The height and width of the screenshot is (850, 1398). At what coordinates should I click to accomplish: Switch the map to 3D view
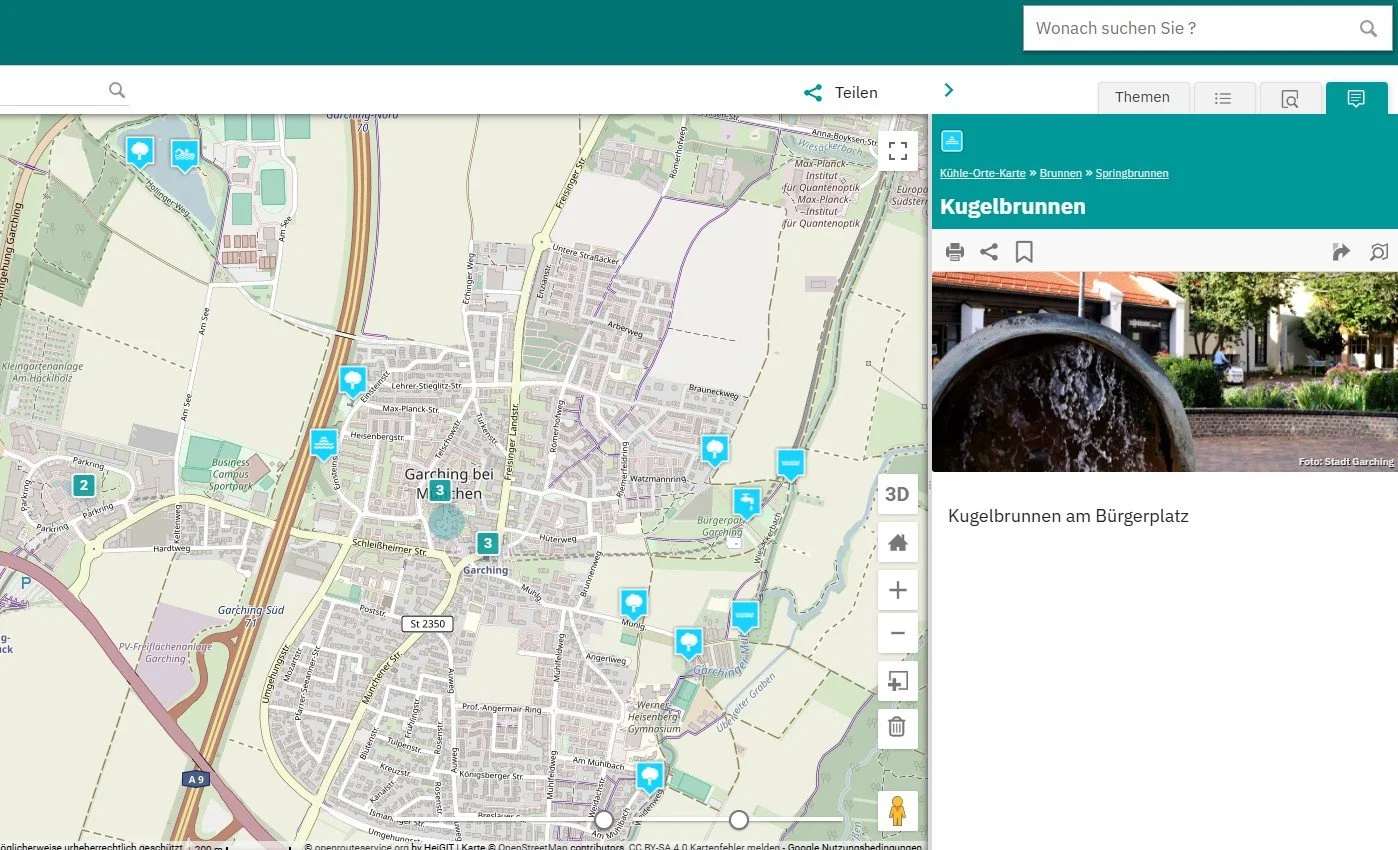[x=898, y=494]
